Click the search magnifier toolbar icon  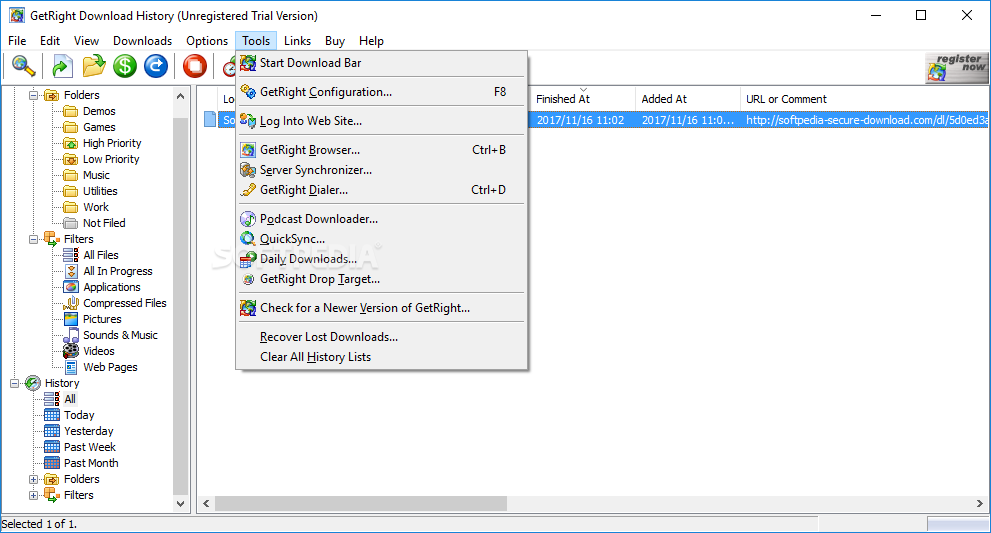23,66
